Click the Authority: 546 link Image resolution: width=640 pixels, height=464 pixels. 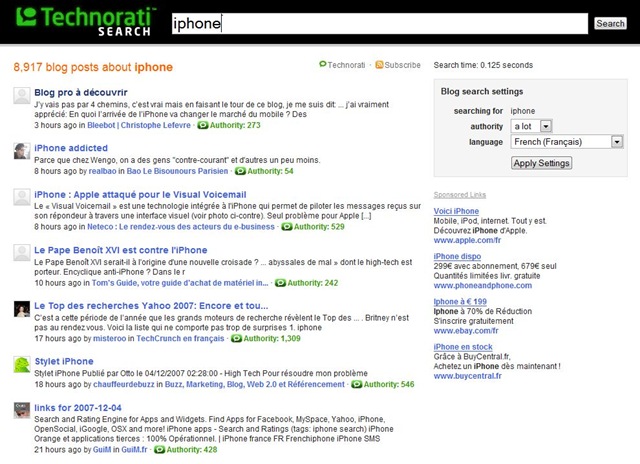click(x=389, y=384)
